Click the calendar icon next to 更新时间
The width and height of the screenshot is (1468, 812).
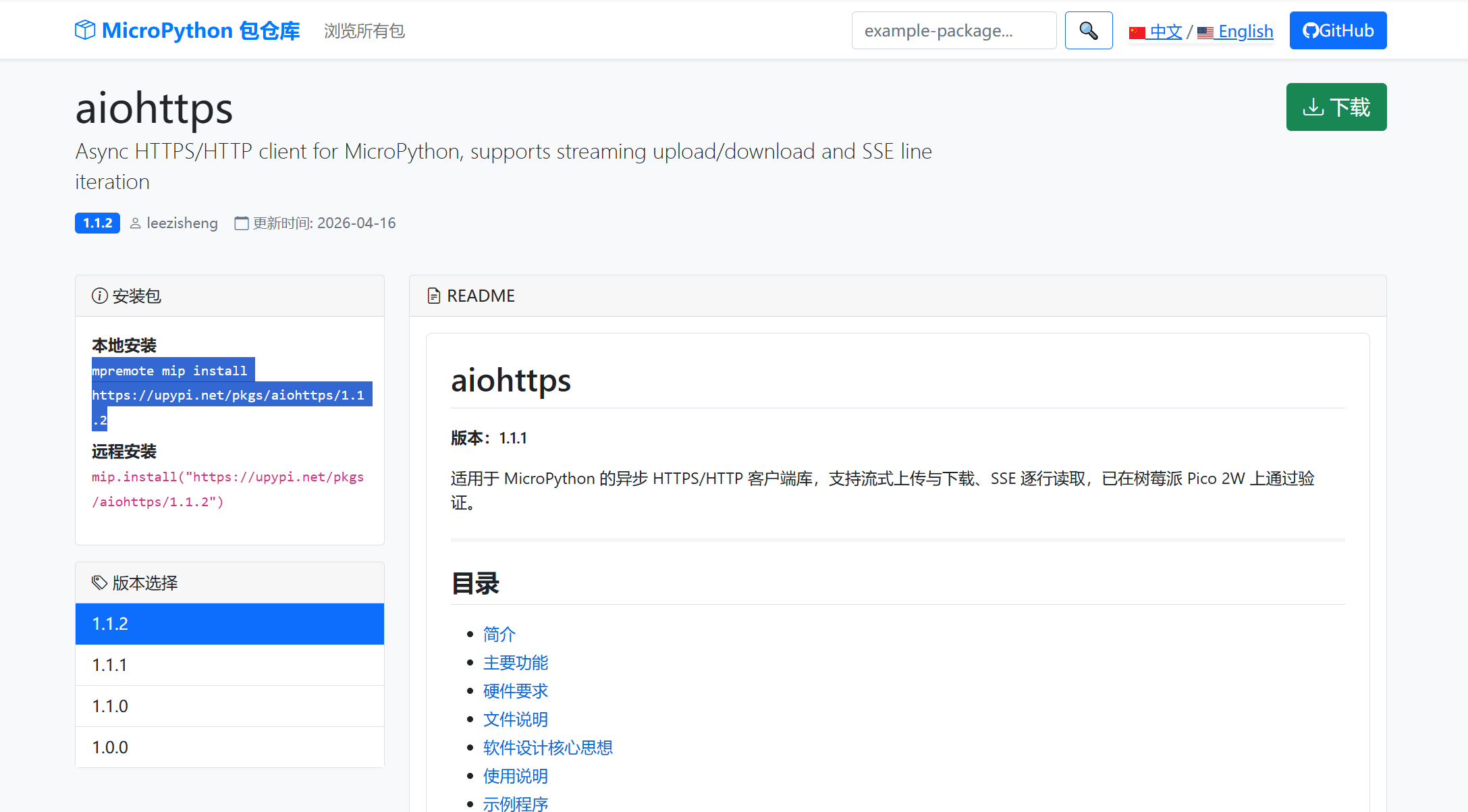[x=242, y=223]
